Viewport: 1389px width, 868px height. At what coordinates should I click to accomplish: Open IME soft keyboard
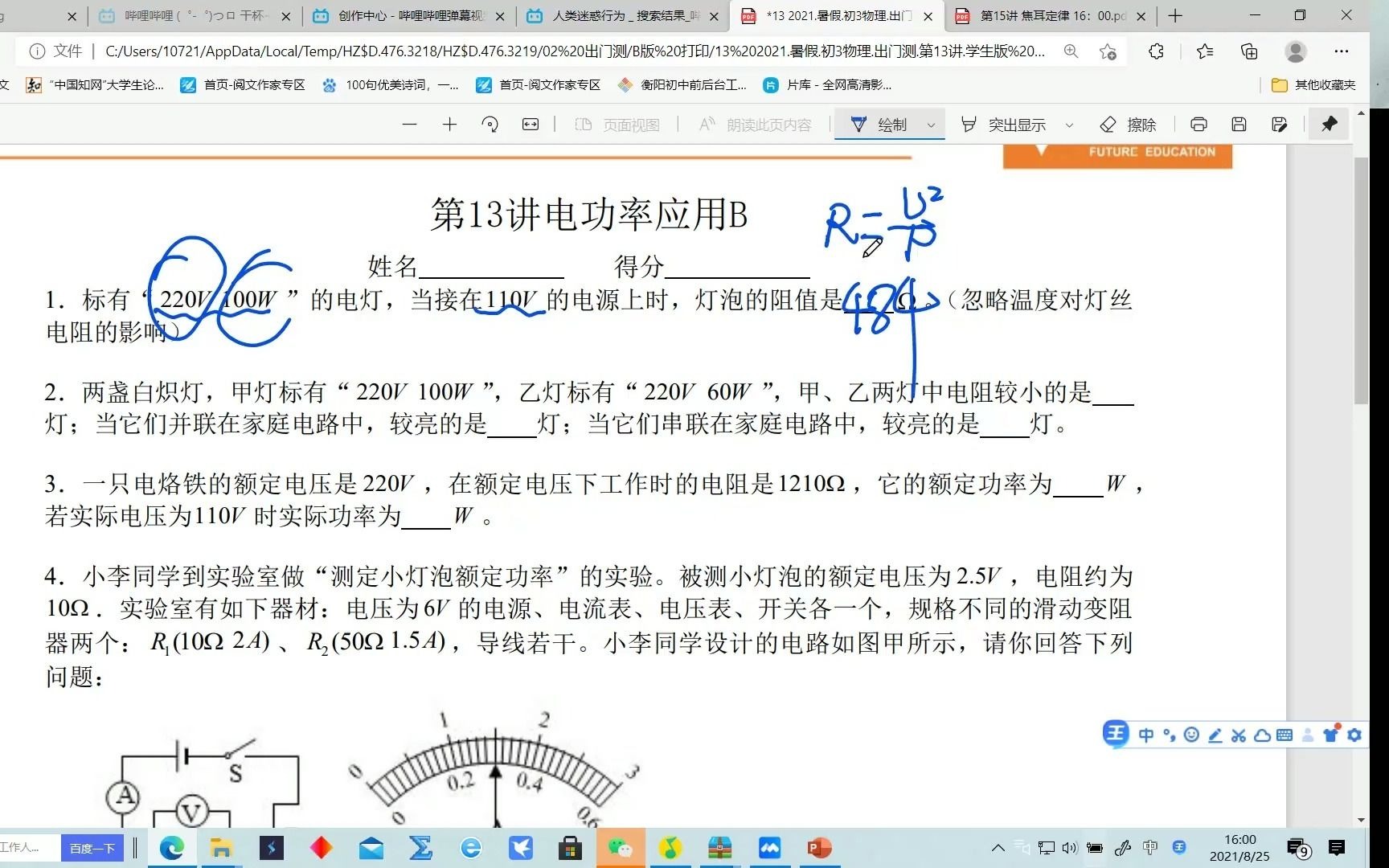click(1285, 735)
